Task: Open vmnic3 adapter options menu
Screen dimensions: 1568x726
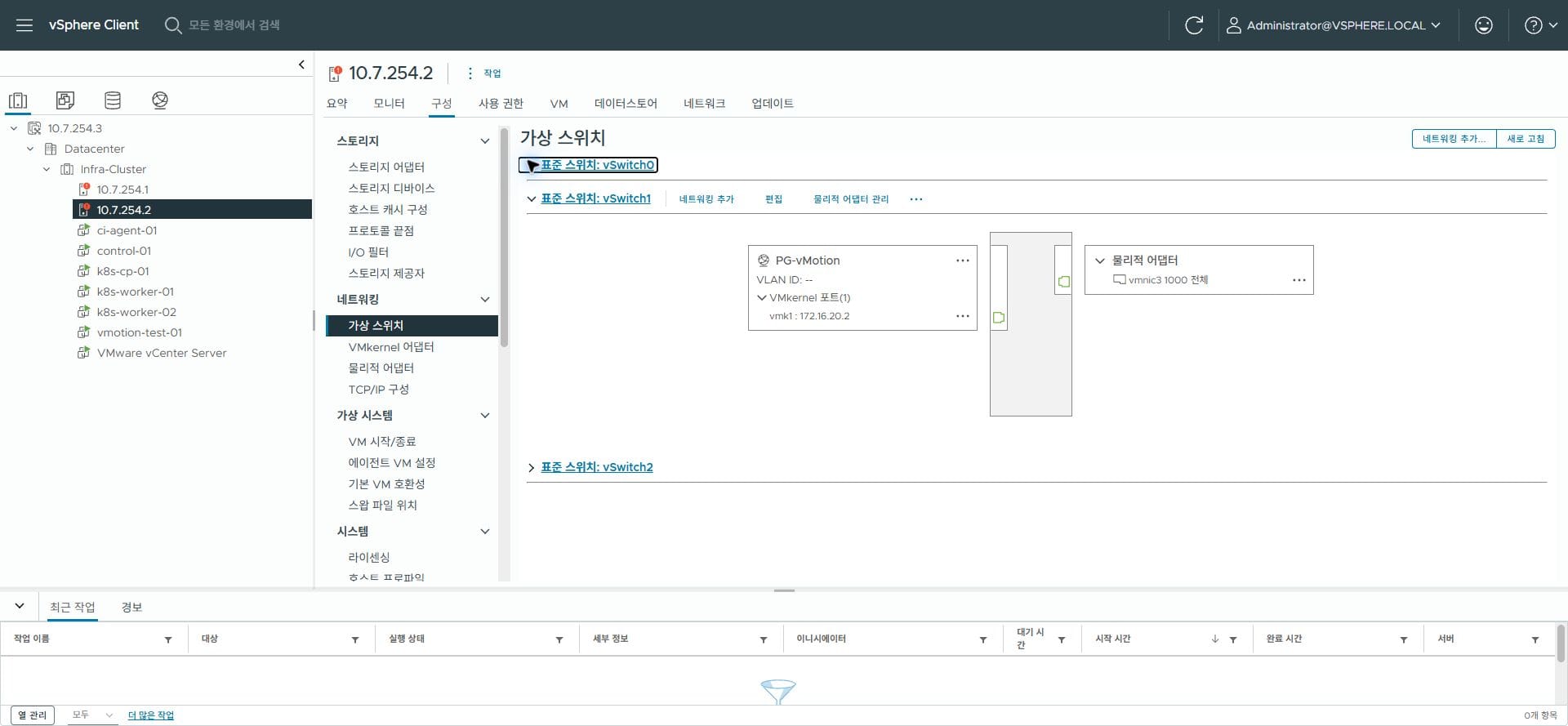Action: point(1299,280)
